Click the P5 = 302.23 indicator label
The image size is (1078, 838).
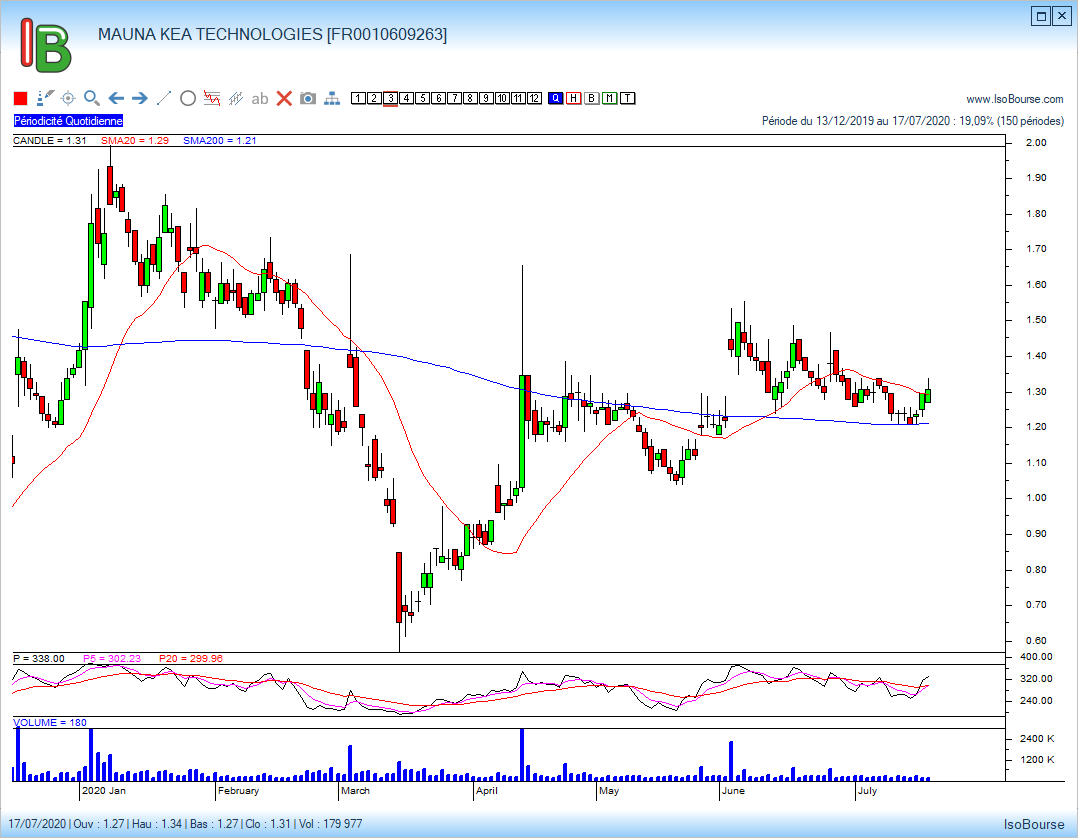click(112, 659)
